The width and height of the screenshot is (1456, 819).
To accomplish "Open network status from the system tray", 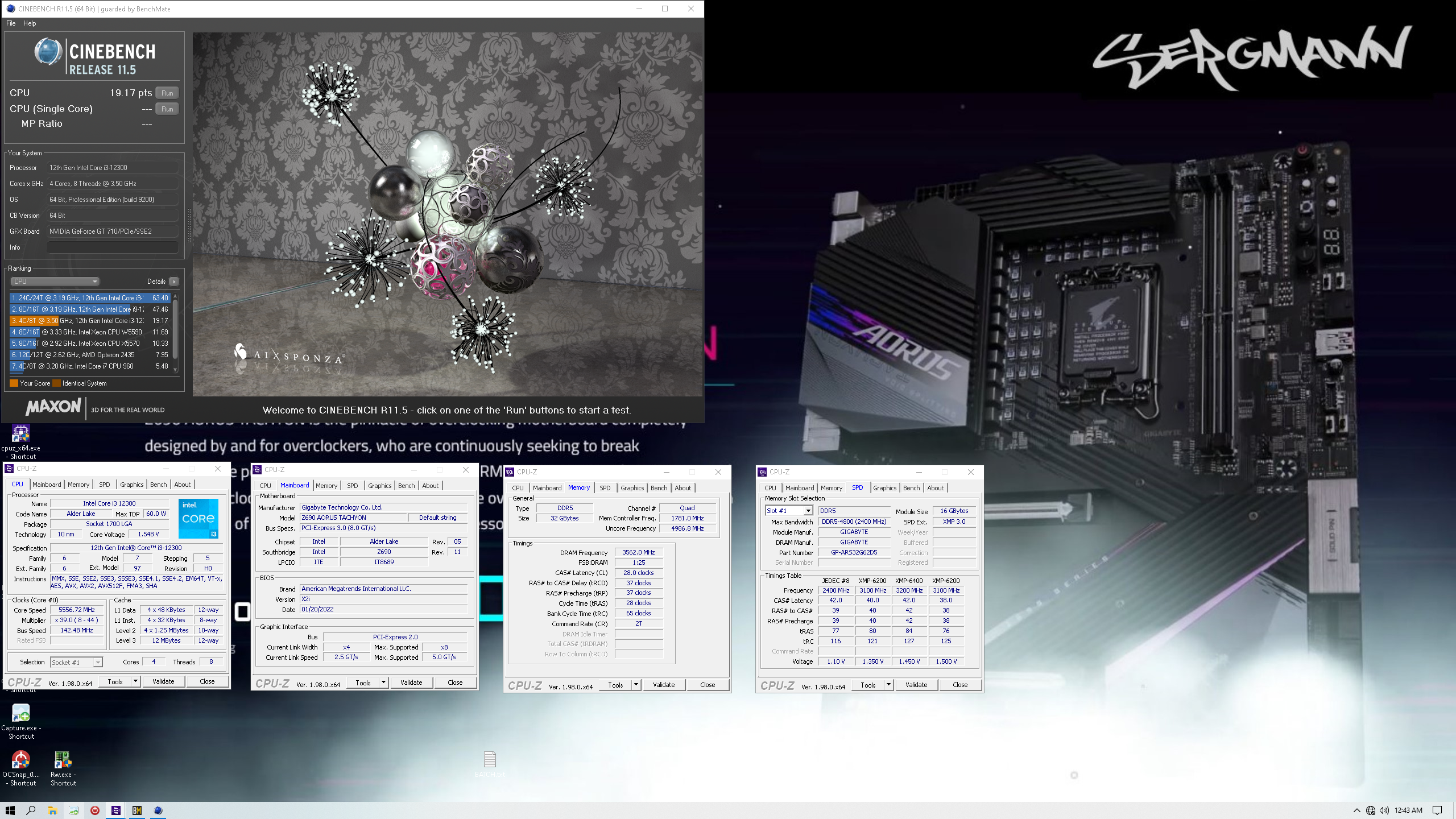I will pyautogui.click(x=1371, y=810).
